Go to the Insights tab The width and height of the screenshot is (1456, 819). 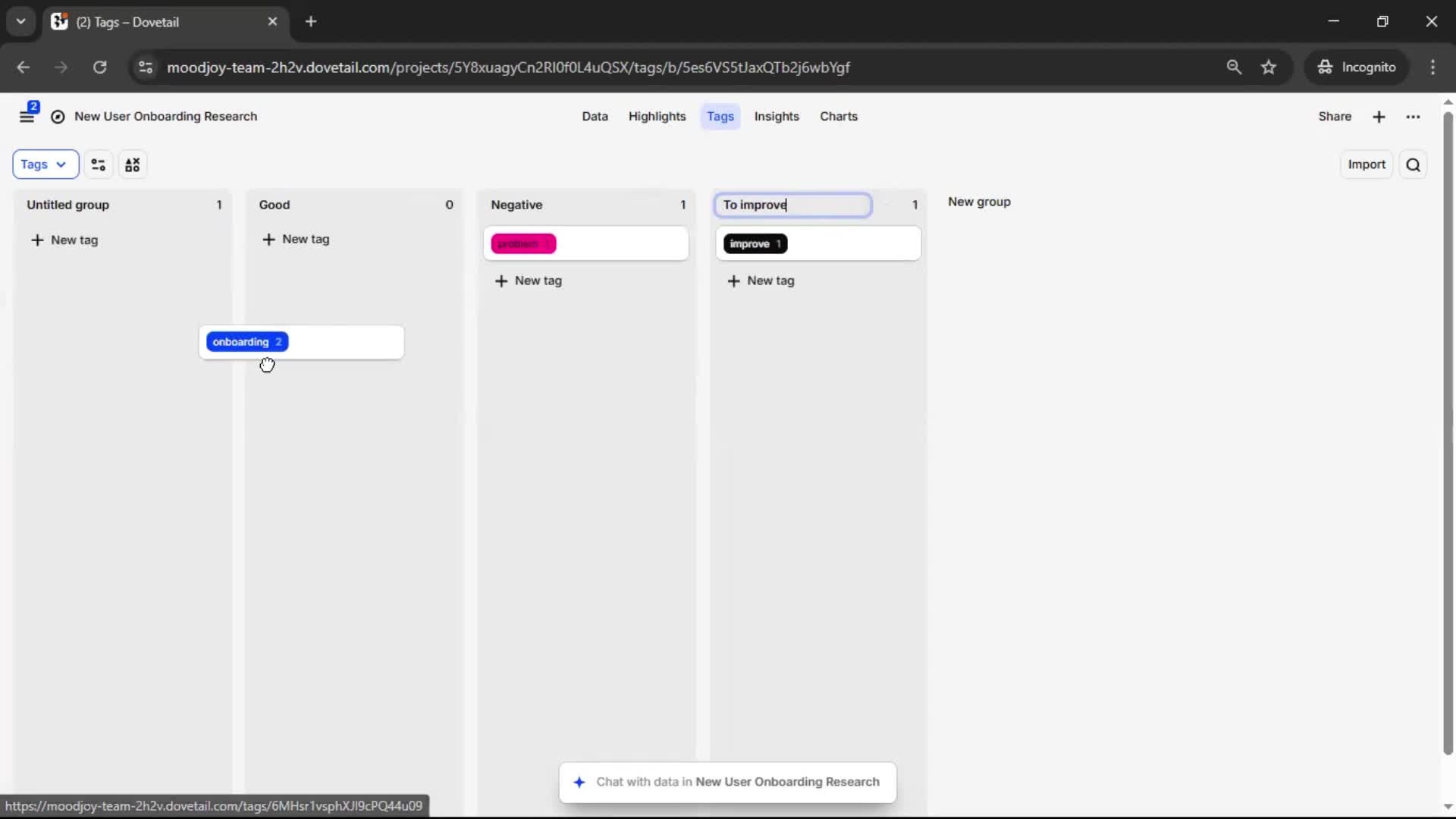point(777,117)
